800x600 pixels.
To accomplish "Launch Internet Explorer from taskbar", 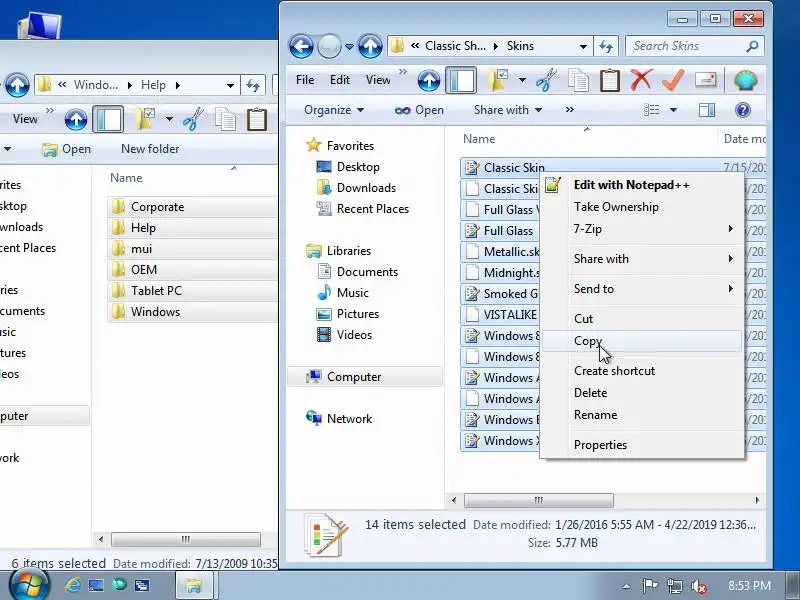I will 72,585.
